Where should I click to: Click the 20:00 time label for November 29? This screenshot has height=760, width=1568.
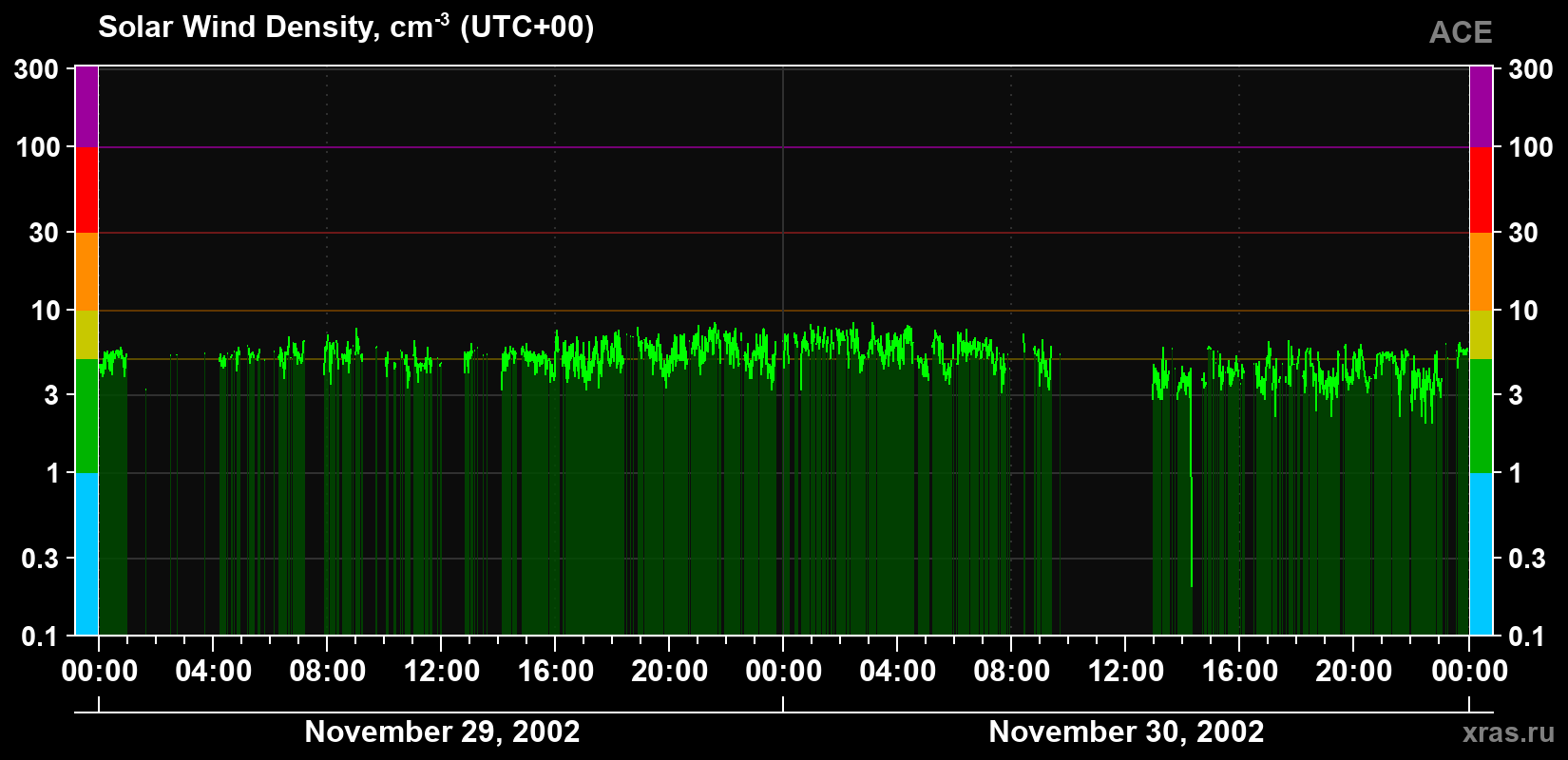670,671
